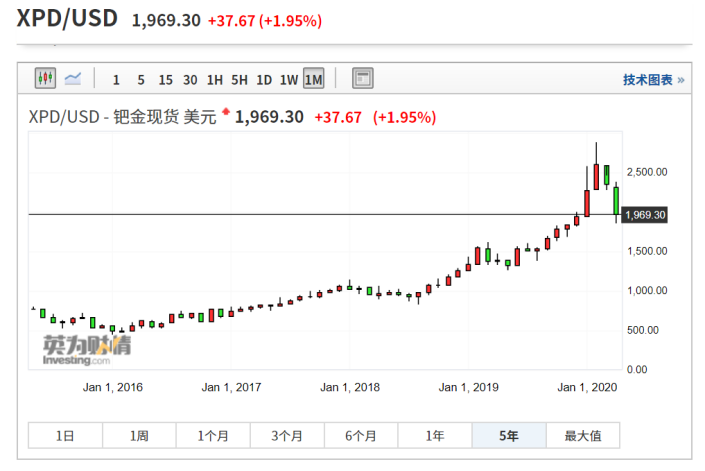Select the 5 minute interval
Image resolution: width=705 pixels, height=471 pixels.
pyautogui.click(x=140, y=80)
